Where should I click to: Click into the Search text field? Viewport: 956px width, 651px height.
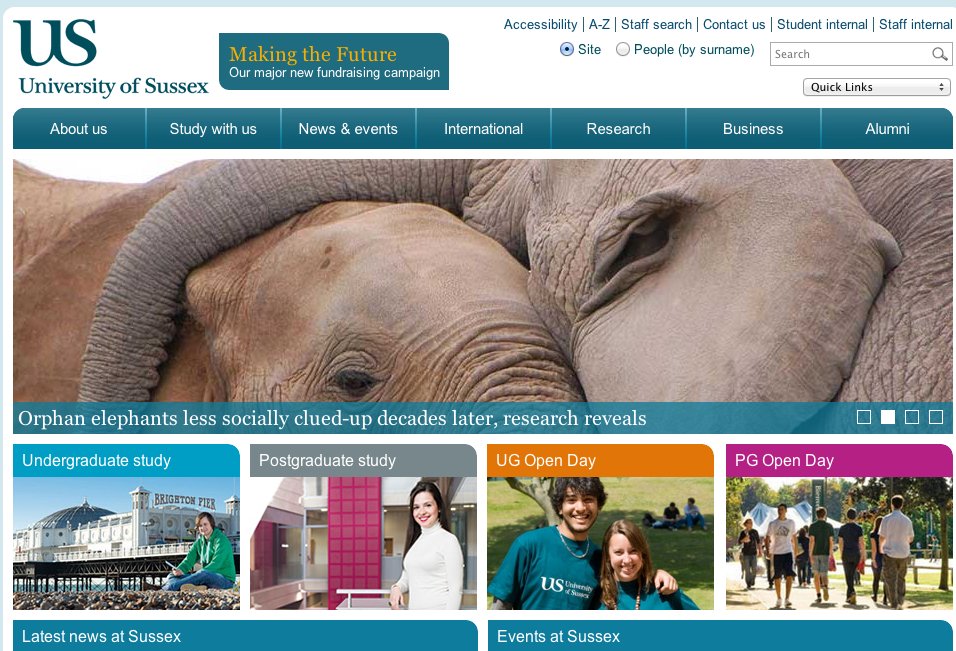click(x=851, y=54)
